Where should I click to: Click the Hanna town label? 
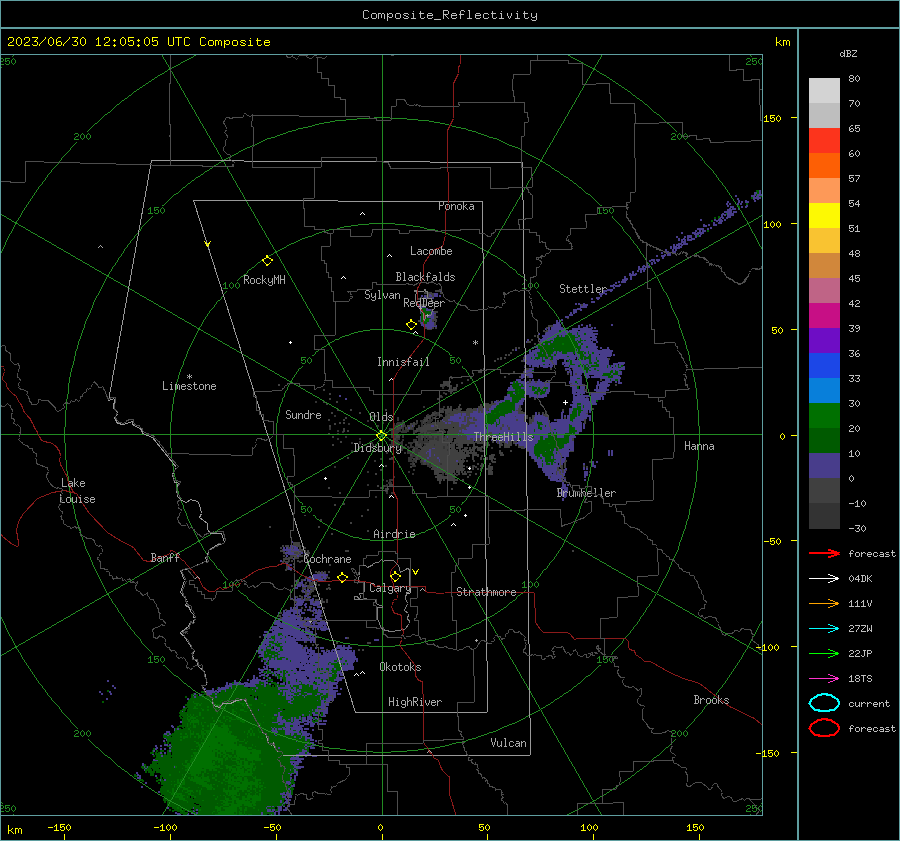click(699, 446)
